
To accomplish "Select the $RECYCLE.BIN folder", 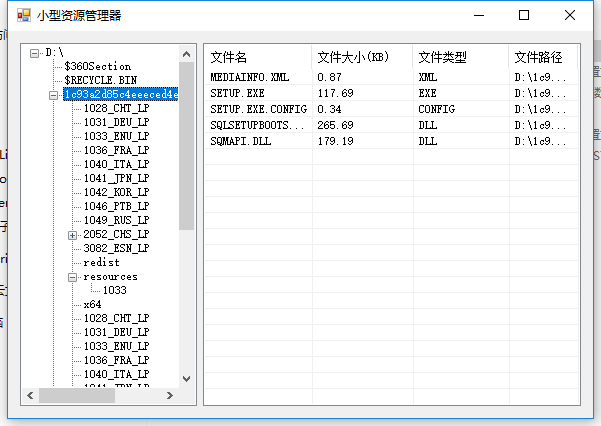I will coord(100,80).
